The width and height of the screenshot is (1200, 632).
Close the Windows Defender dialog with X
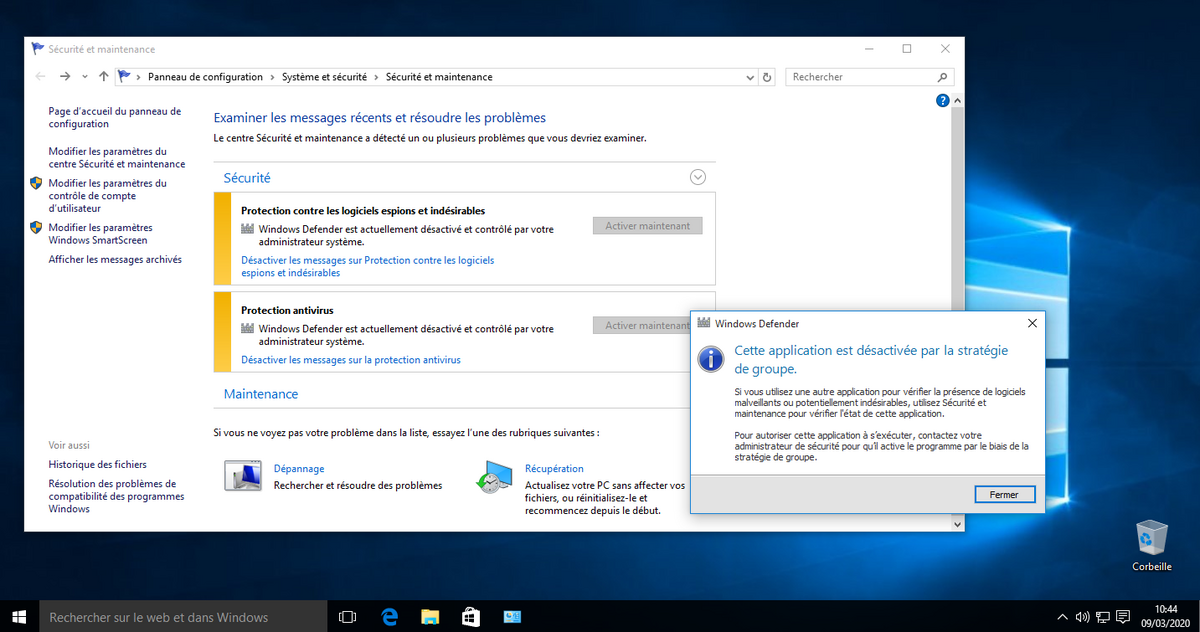(x=1032, y=324)
